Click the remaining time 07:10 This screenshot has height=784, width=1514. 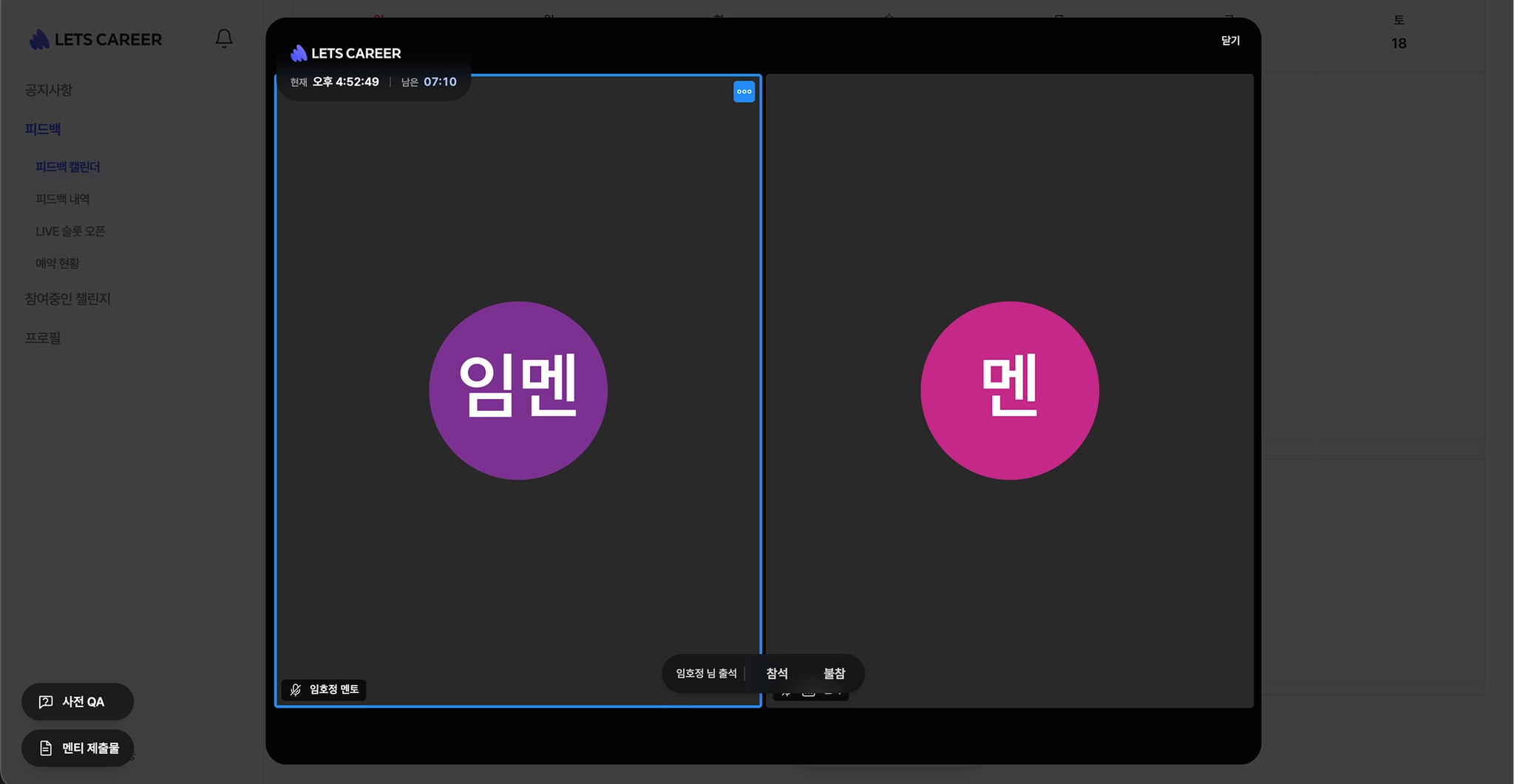(x=440, y=82)
